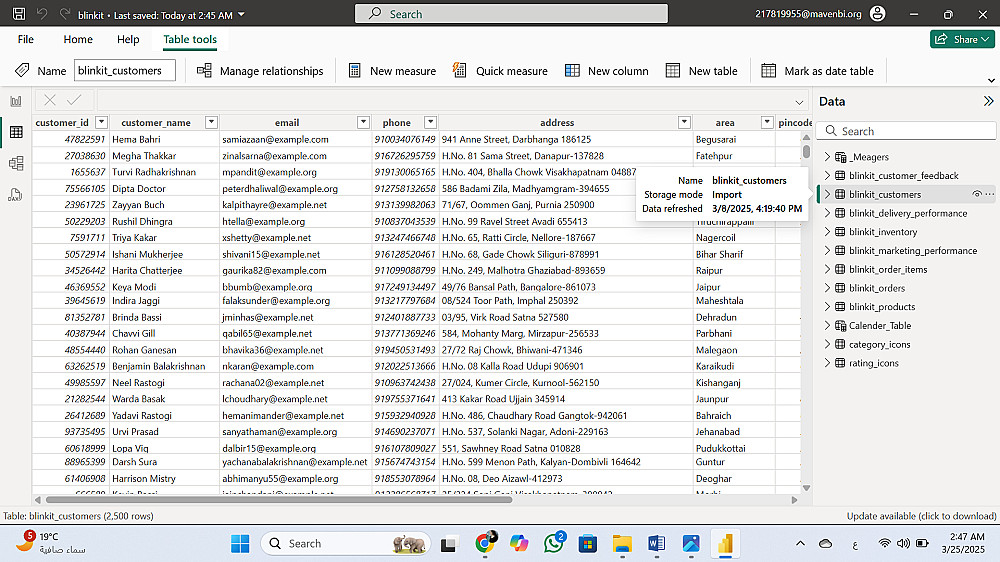1000x562 pixels.
Task: Switch to Report view icon
Action: click(x=16, y=101)
